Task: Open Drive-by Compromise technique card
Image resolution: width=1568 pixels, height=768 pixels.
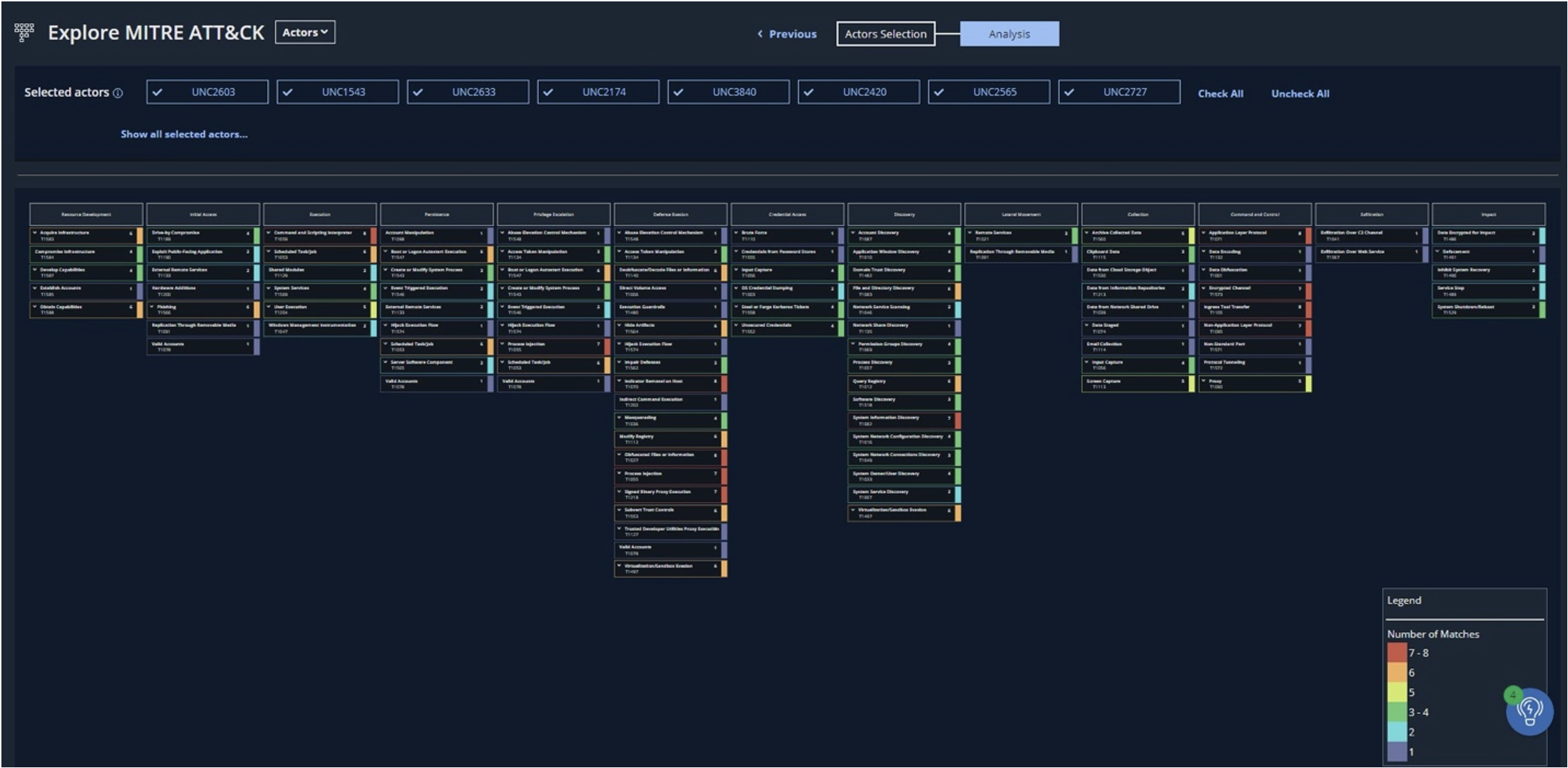Action: pos(203,235)
